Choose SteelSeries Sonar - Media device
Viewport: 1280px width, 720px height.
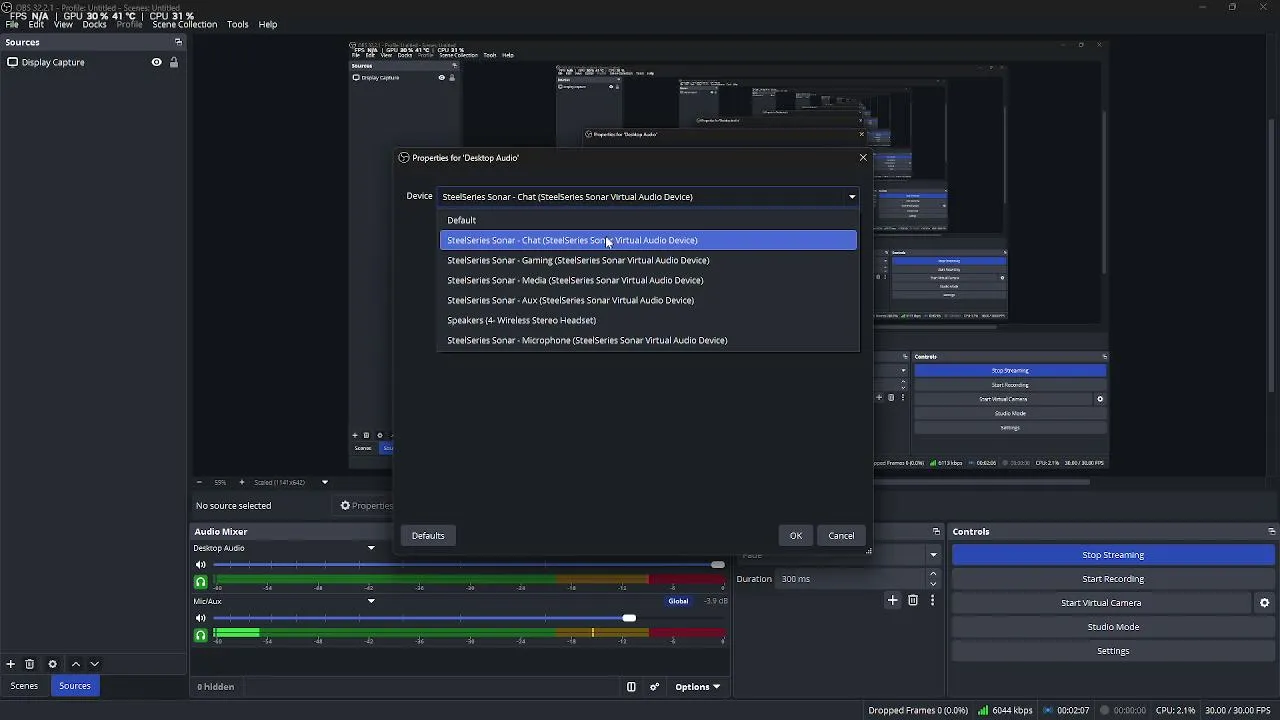[x=649, y=280]
